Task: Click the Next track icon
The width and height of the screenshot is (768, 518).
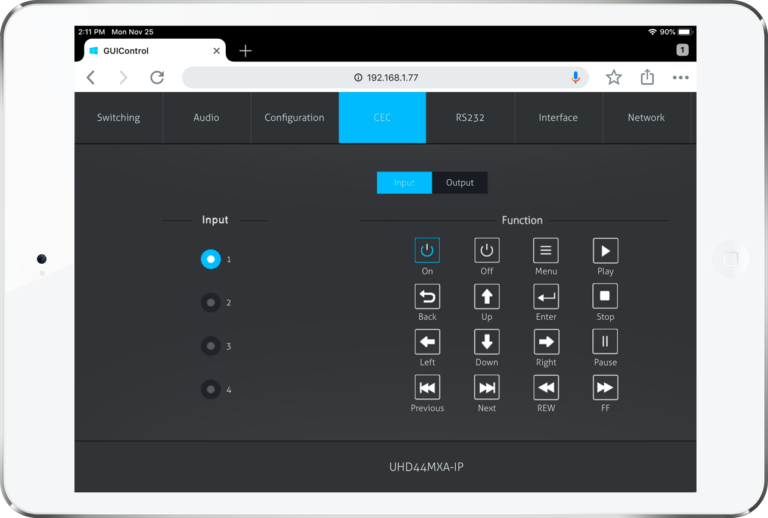Action: (487, 387)
